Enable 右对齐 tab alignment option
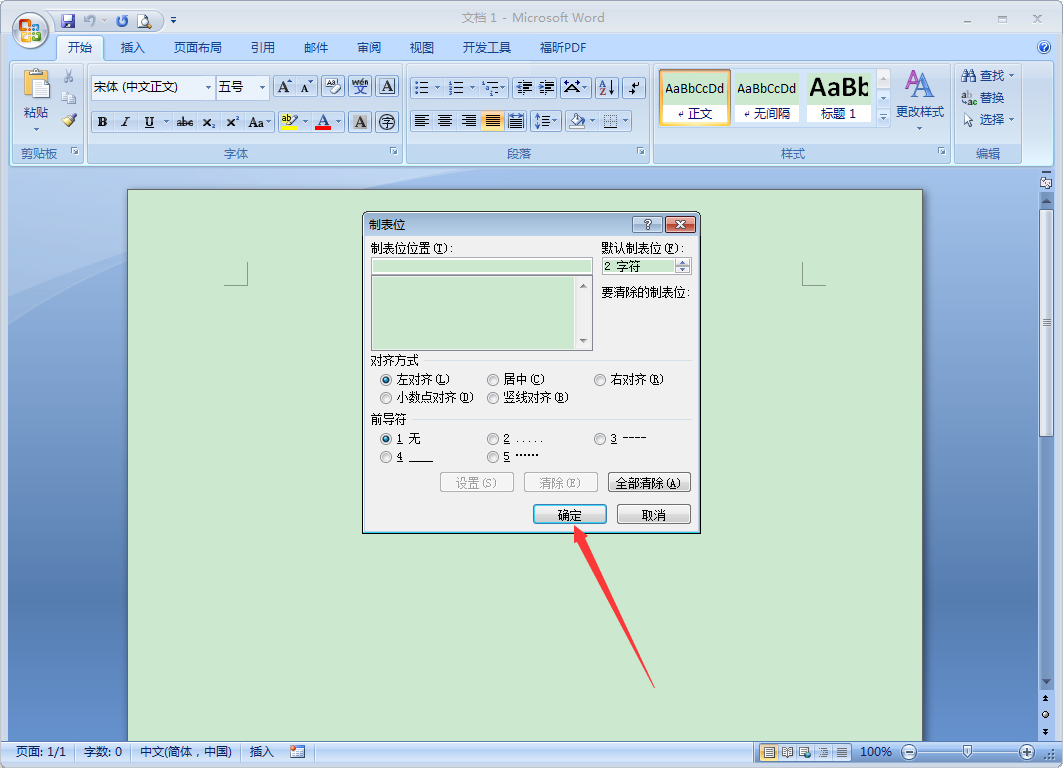The height and width of the screenshot is (768, 1063). click(x=600, y=379)
